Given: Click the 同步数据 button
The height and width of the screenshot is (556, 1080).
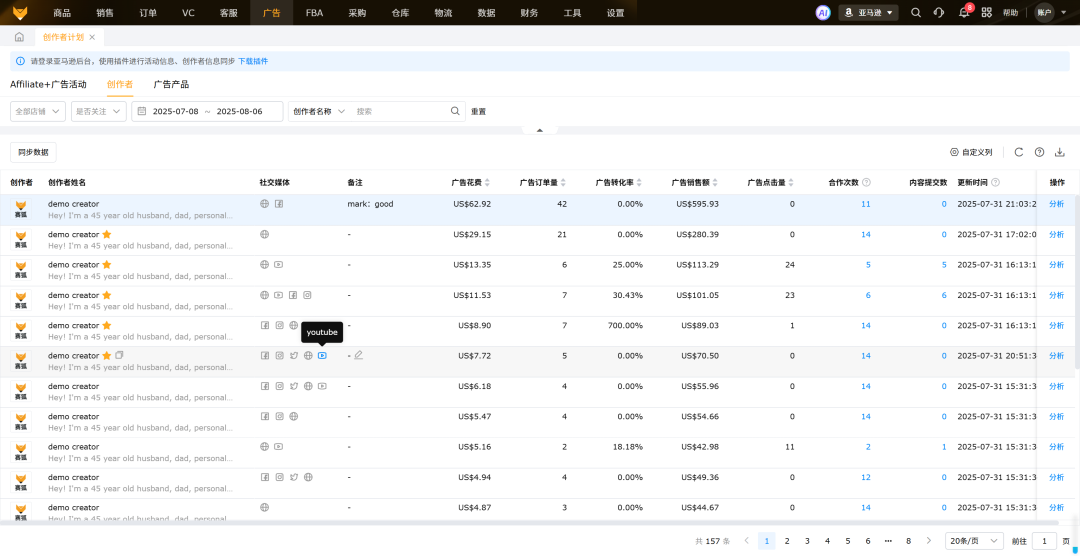Looking at the screenshot, I should click(x=33, y=152).
